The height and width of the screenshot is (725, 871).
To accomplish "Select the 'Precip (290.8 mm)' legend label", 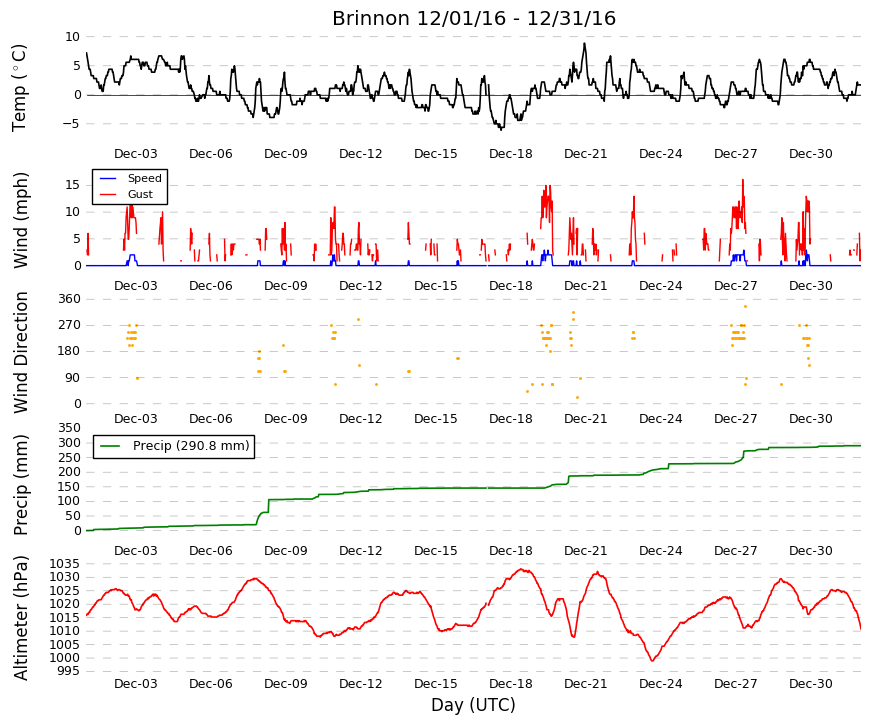I will tap(191, 446).
